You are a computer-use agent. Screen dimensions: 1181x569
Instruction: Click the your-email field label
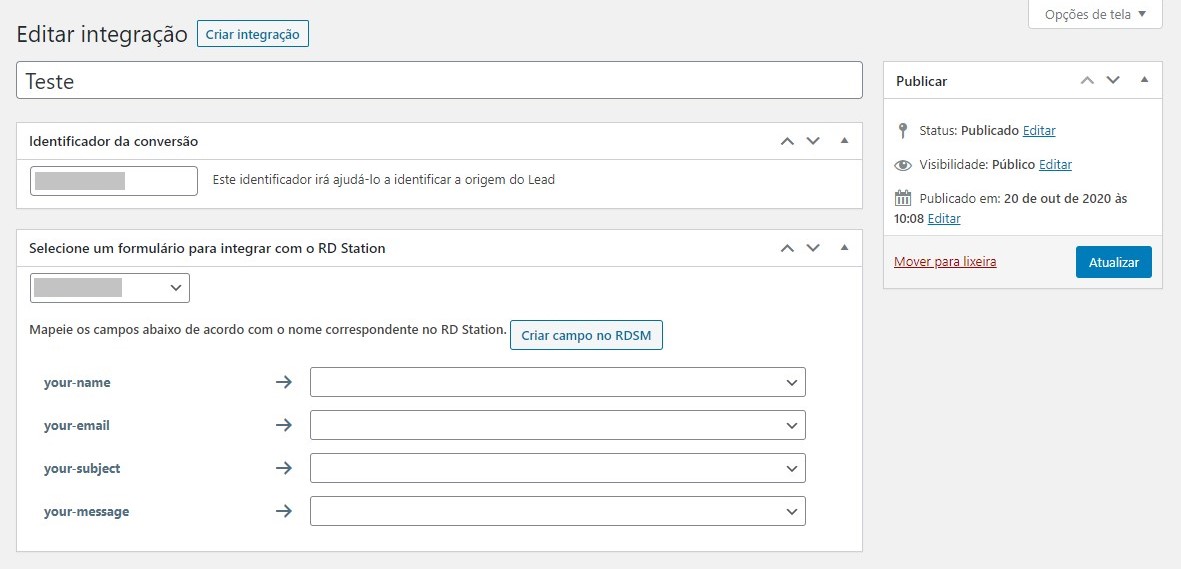77,426
